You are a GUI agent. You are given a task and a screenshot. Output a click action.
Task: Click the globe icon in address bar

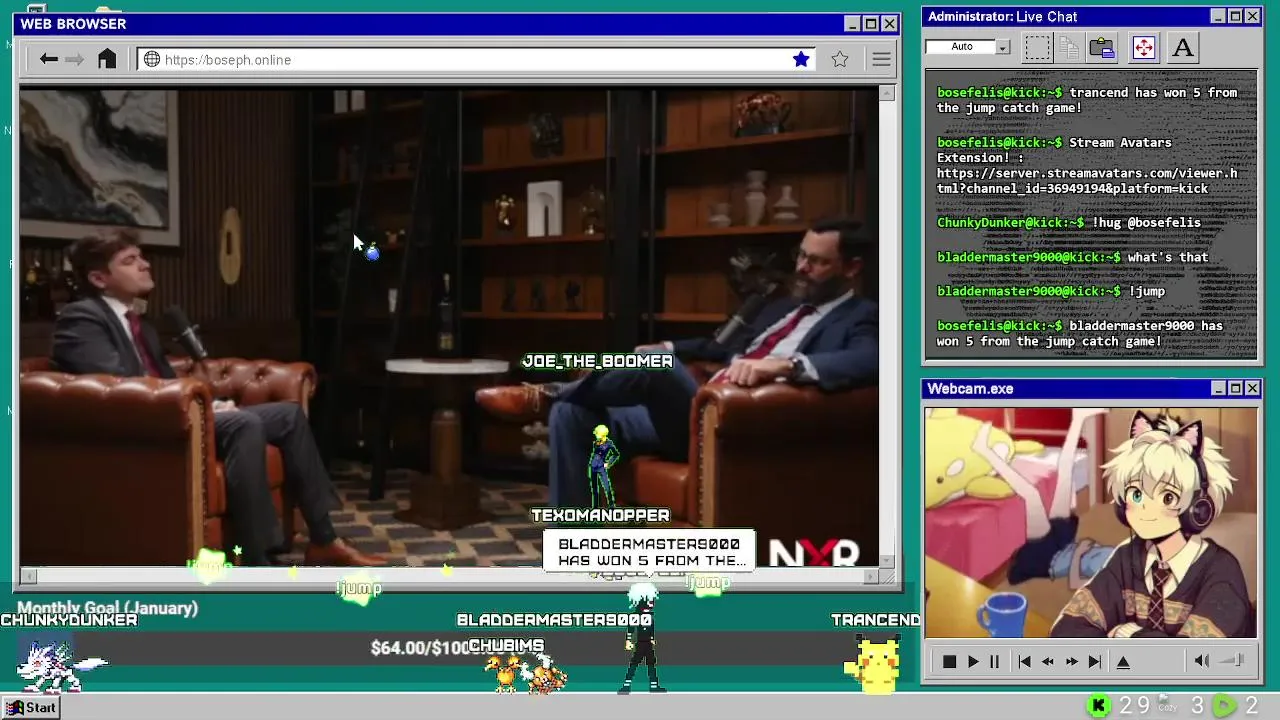point(152,59)
